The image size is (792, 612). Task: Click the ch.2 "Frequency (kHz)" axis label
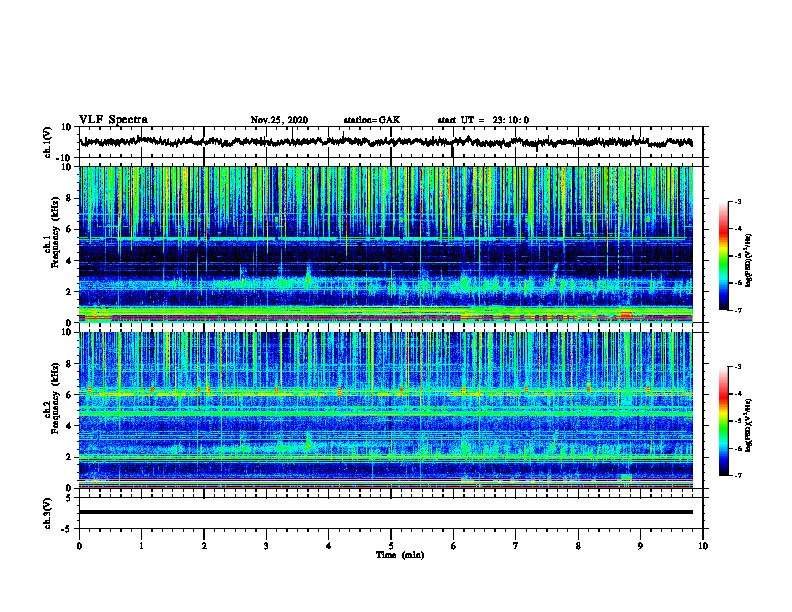(x=55, y=398)
